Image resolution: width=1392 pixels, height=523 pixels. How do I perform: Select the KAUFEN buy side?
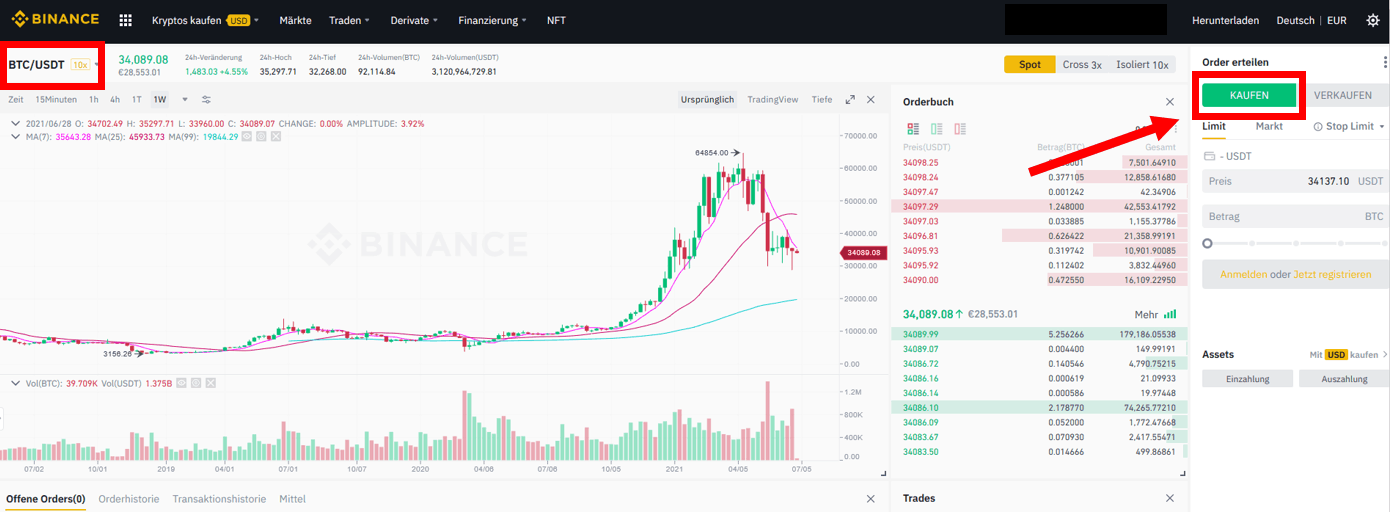(1249, 95)
